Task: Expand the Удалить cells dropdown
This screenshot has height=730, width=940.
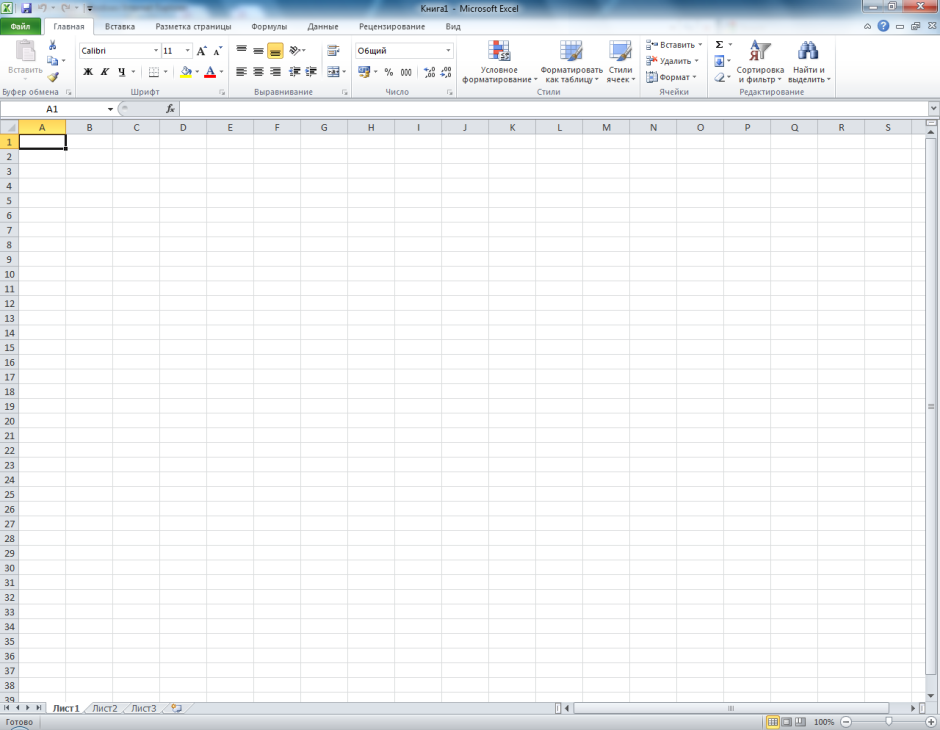Action: (696, 61)
